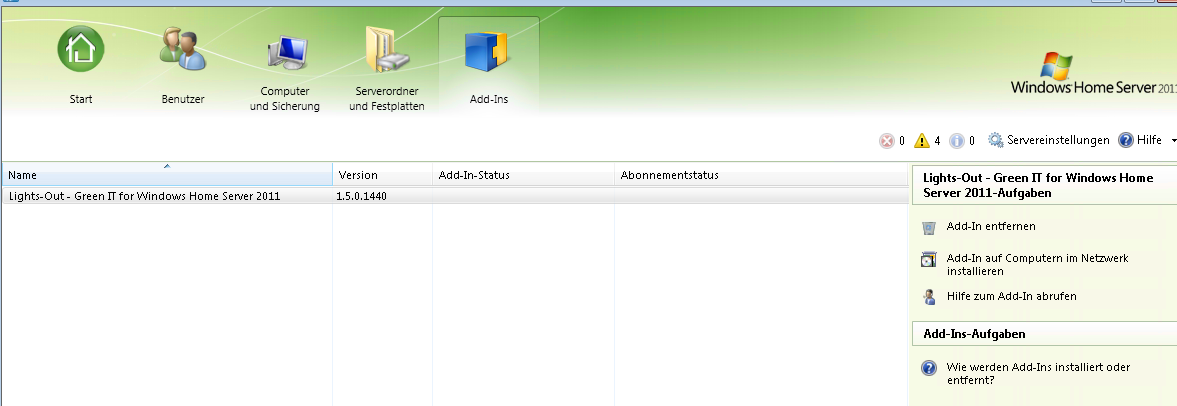Show the 4 warning alerts icon
The height and width of the screenshot is (406, 1177).
[x=922, y=140]
